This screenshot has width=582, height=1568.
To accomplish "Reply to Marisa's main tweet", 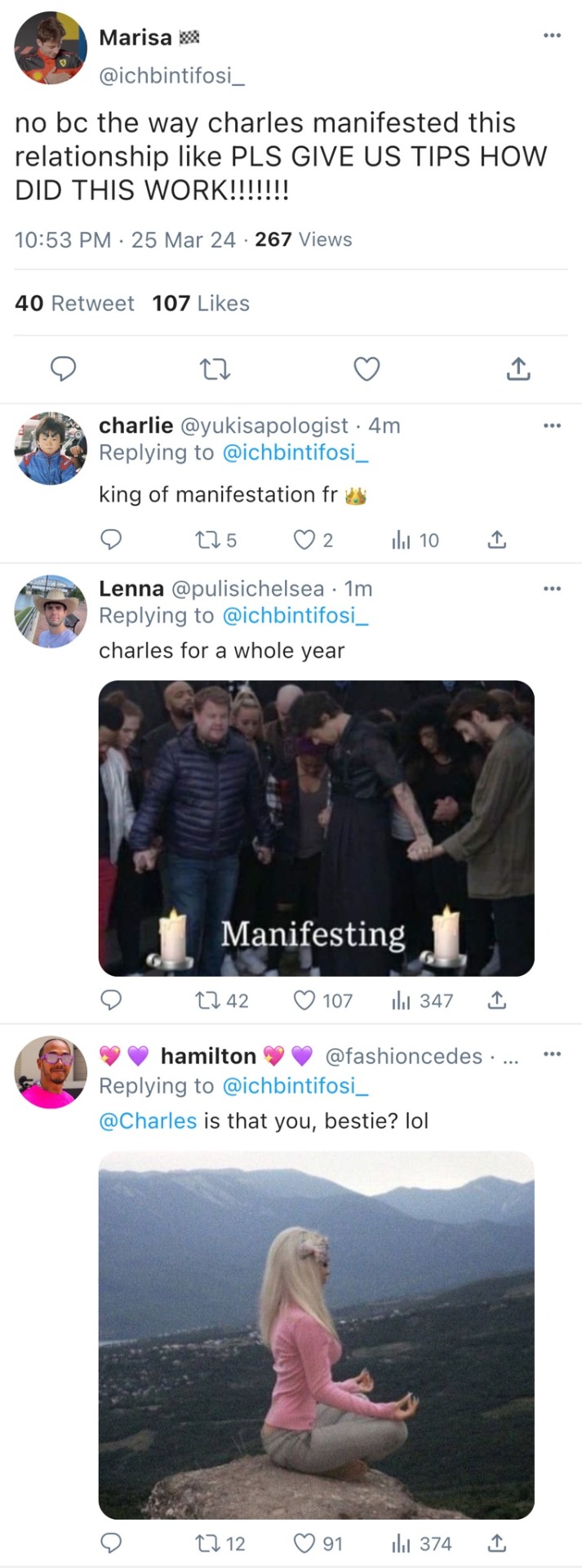I will (63, 370).
